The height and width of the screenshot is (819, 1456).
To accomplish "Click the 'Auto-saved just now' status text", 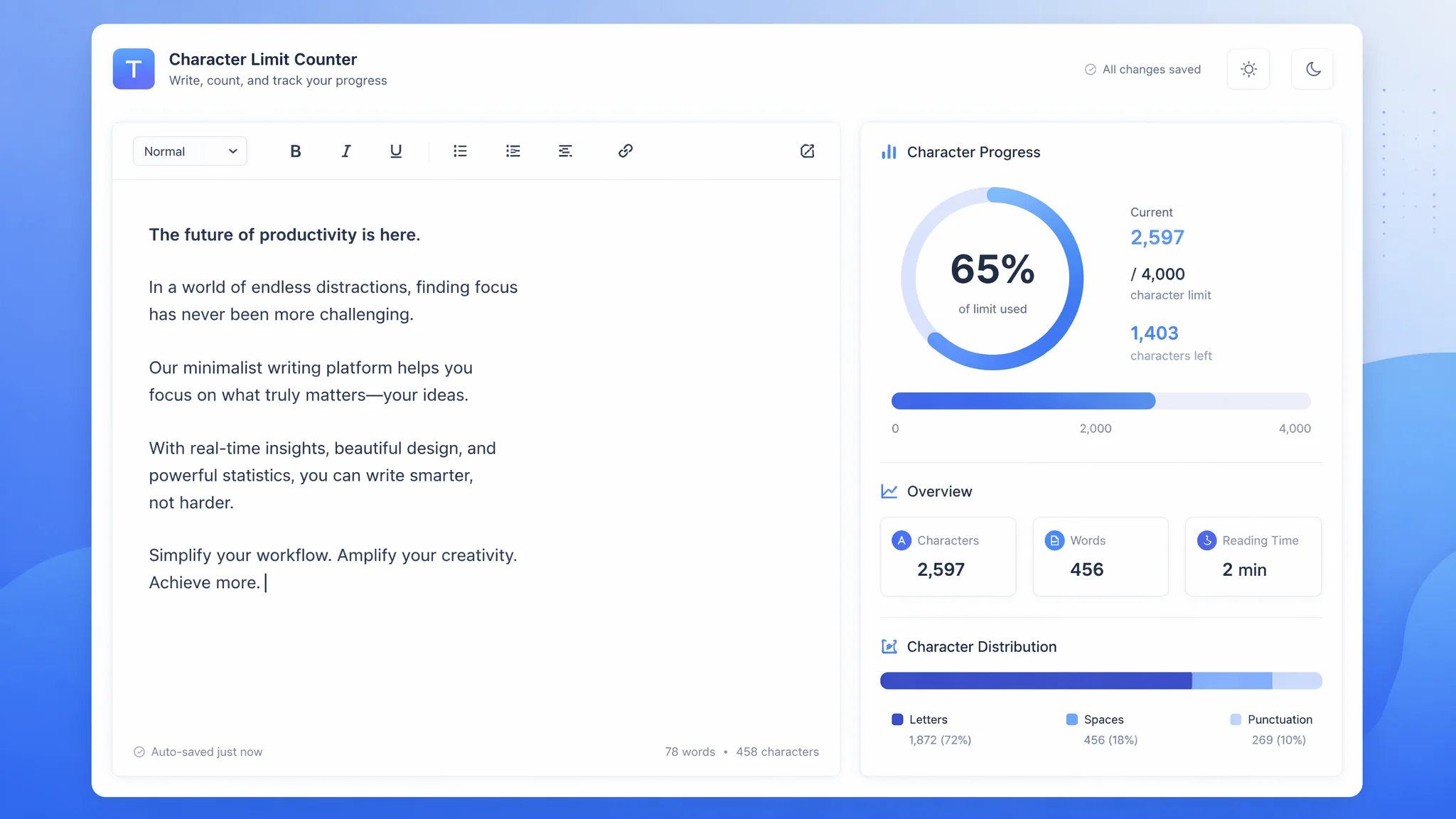I will [x=207, y=752].
